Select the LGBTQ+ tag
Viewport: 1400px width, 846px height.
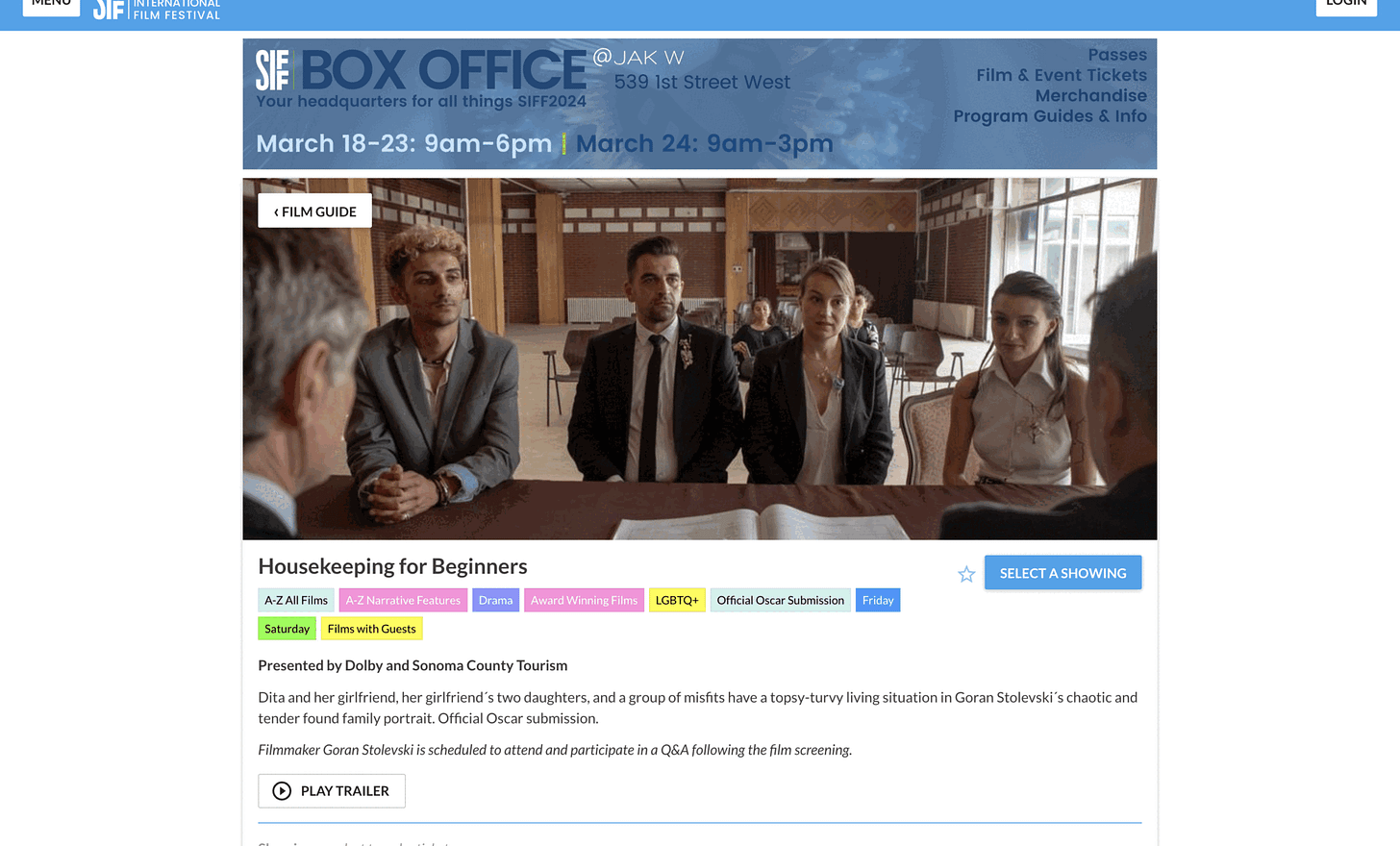(x=677, y=600)
